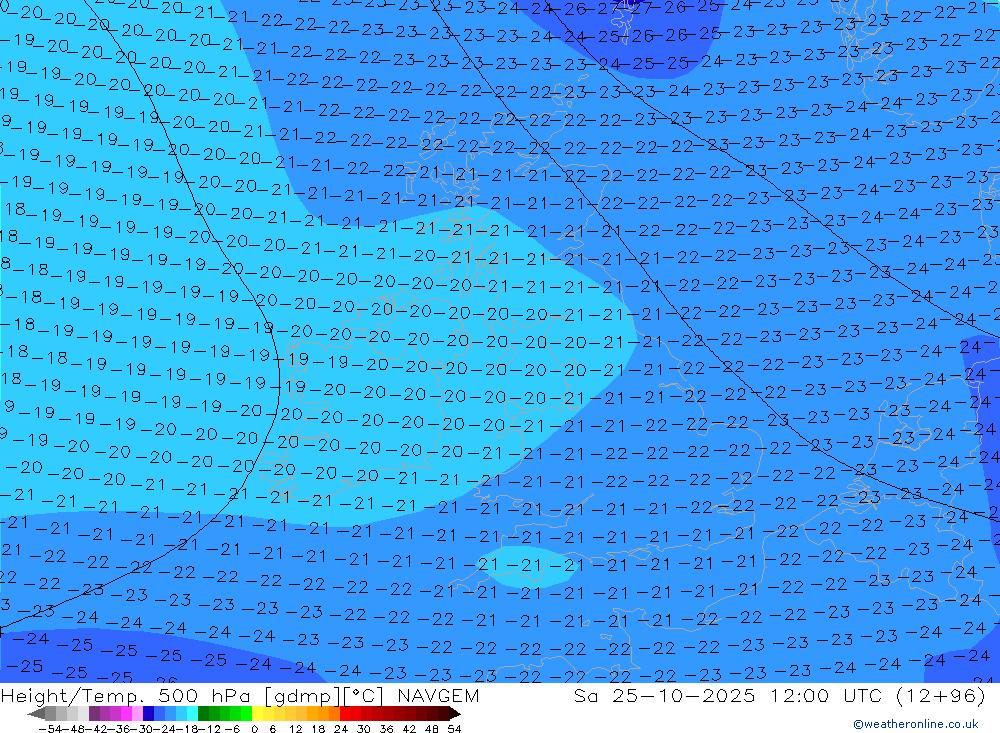This screenshot has width=1000, height=733.
Task: Click the '30' legend scale label
Action: tap(364, 729)
